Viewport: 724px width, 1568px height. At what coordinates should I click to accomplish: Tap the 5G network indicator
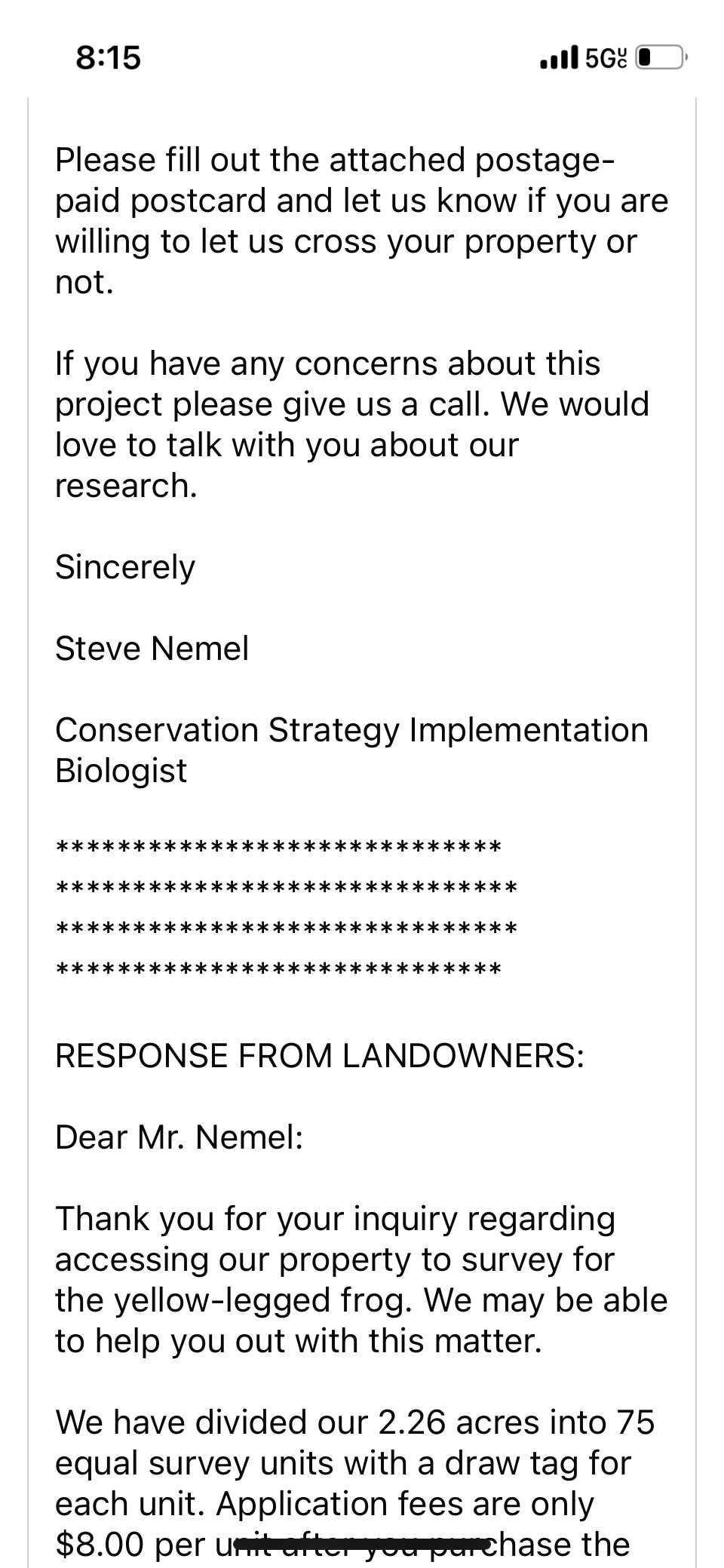tap(606, 58)
